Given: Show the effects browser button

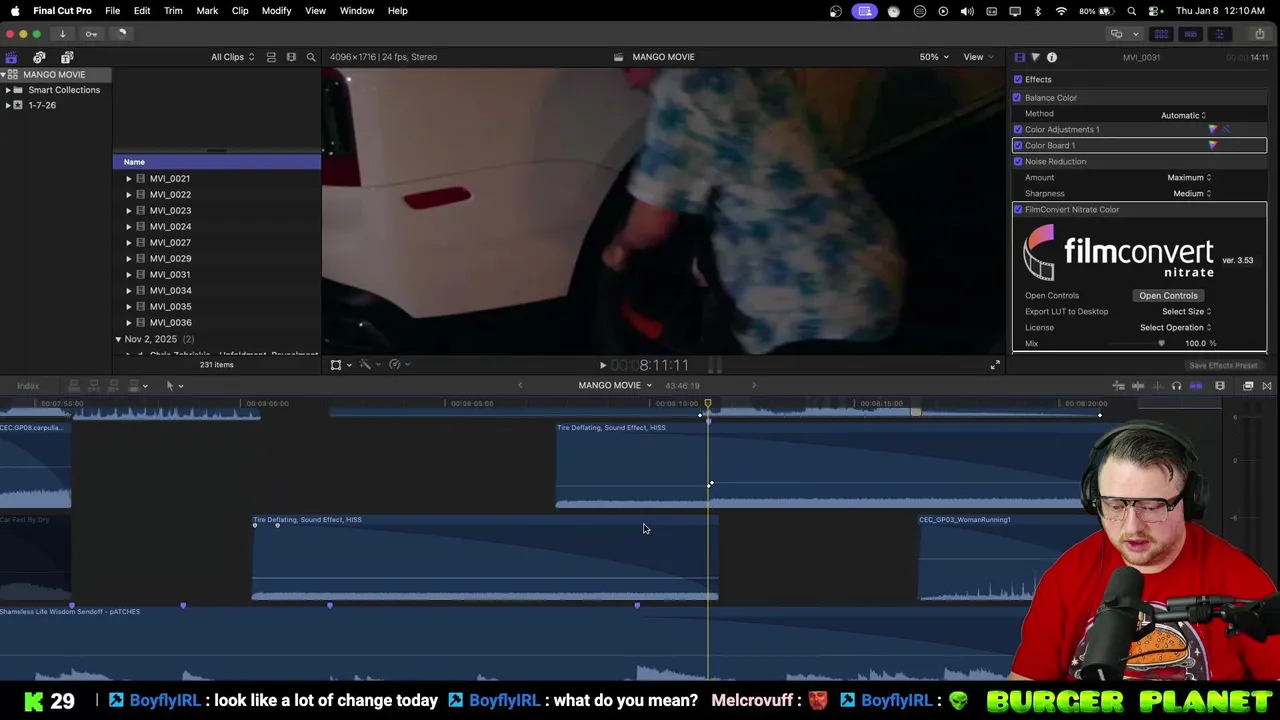Looking at the screenshot, I should [1248, 386].
